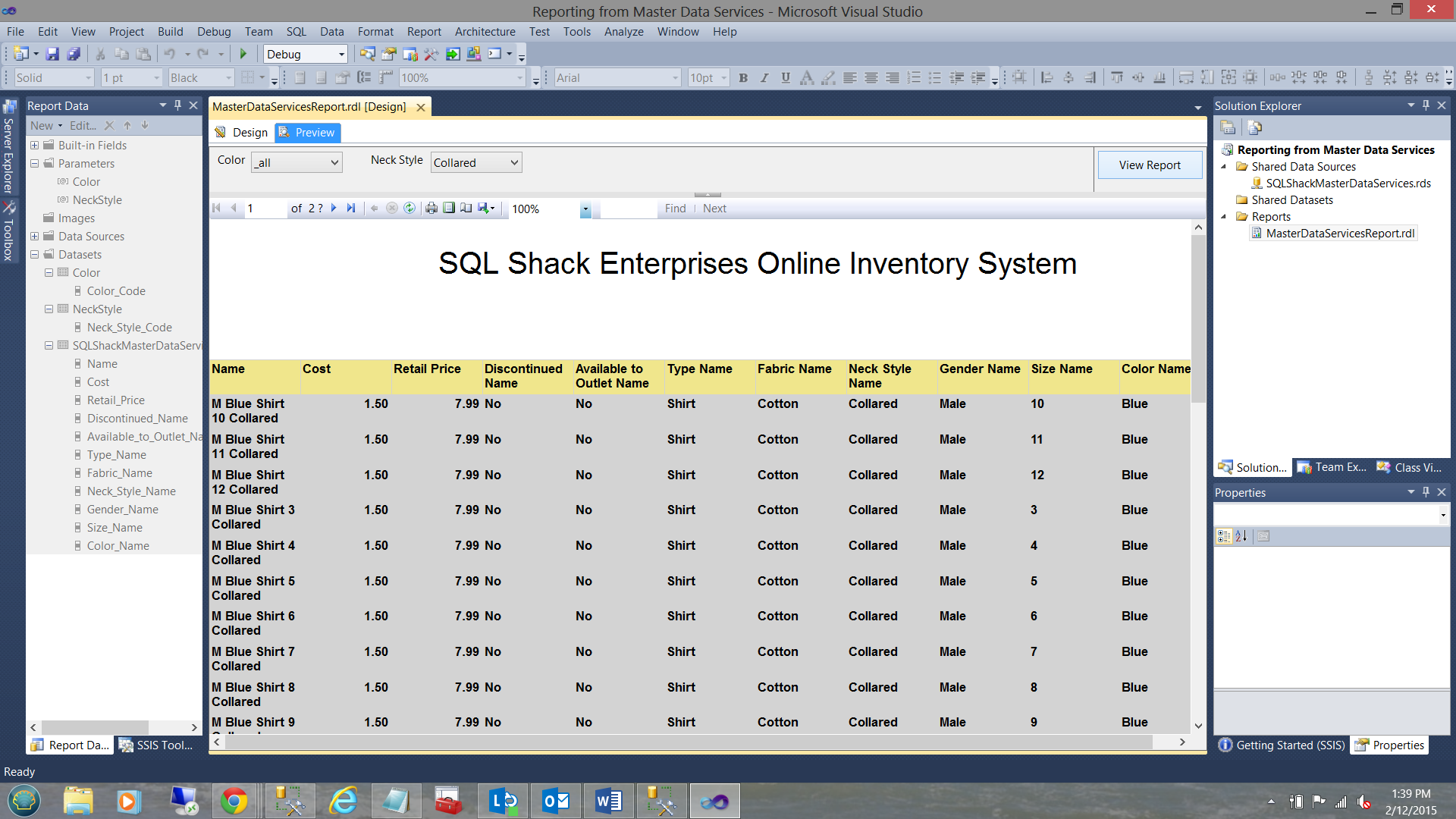Image resolution: width=1456 pixels, height=819 pixels.
Task: Start debugging with green play arrow
Action: (x=243, y=54)
